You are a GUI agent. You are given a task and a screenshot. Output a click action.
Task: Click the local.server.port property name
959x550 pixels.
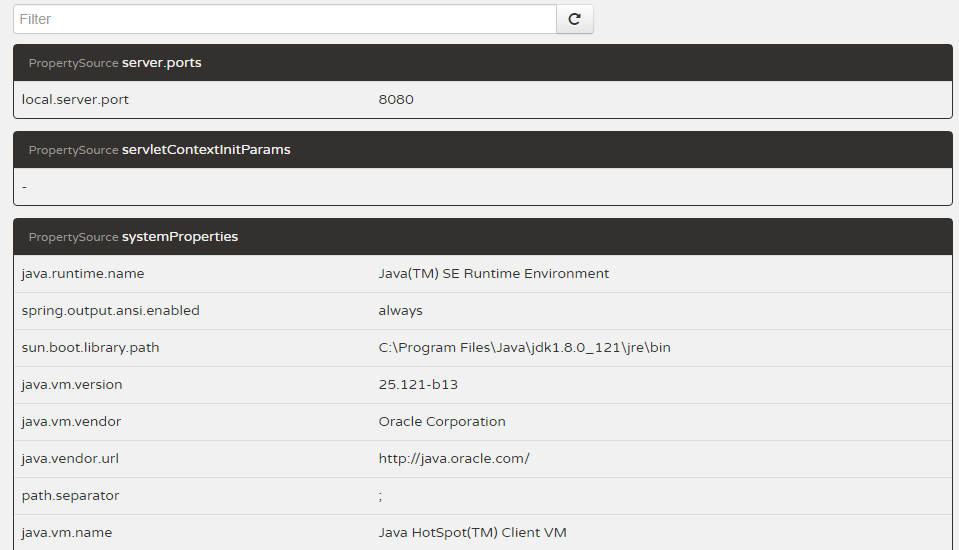click(75, 100)
